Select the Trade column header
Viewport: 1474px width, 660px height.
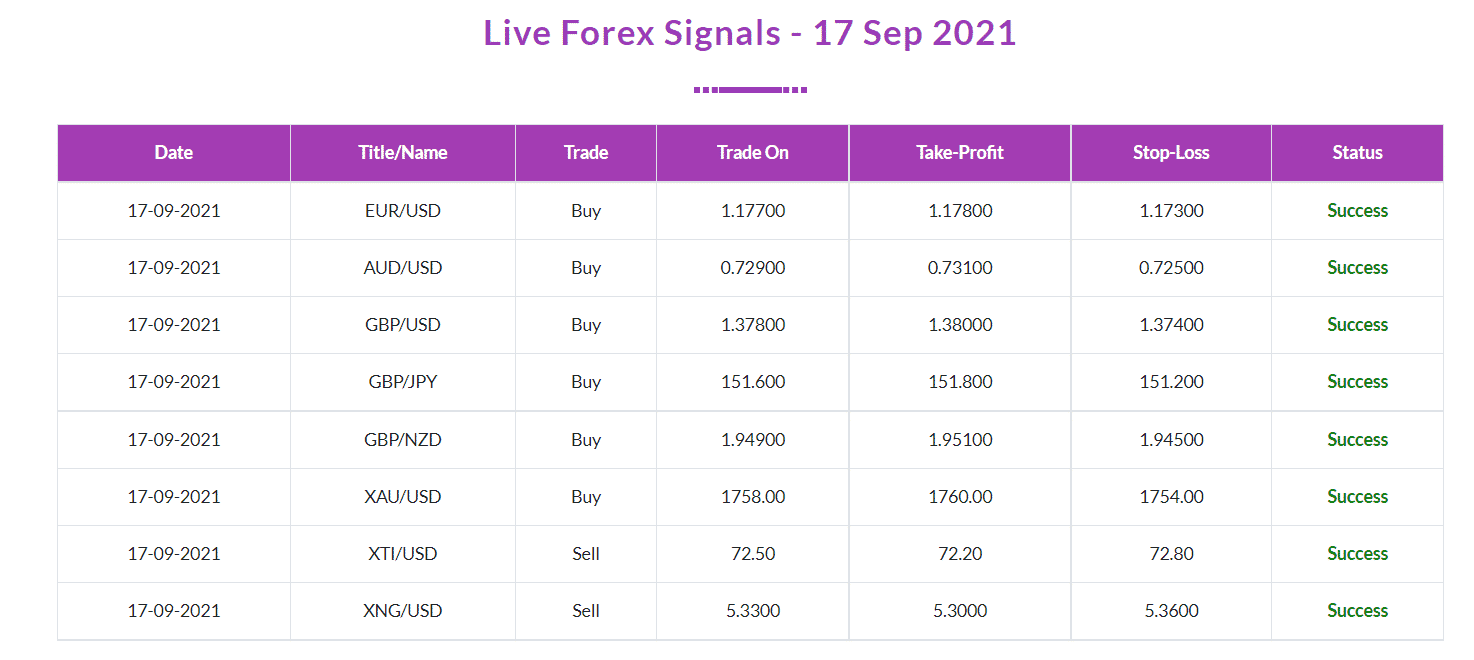586,153
